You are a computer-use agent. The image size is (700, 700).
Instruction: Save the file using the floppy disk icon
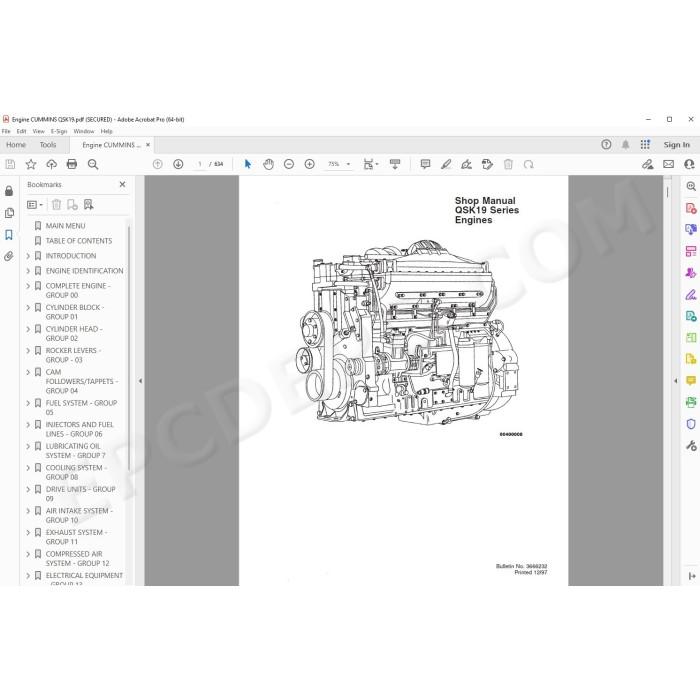[x=10, y=164]
